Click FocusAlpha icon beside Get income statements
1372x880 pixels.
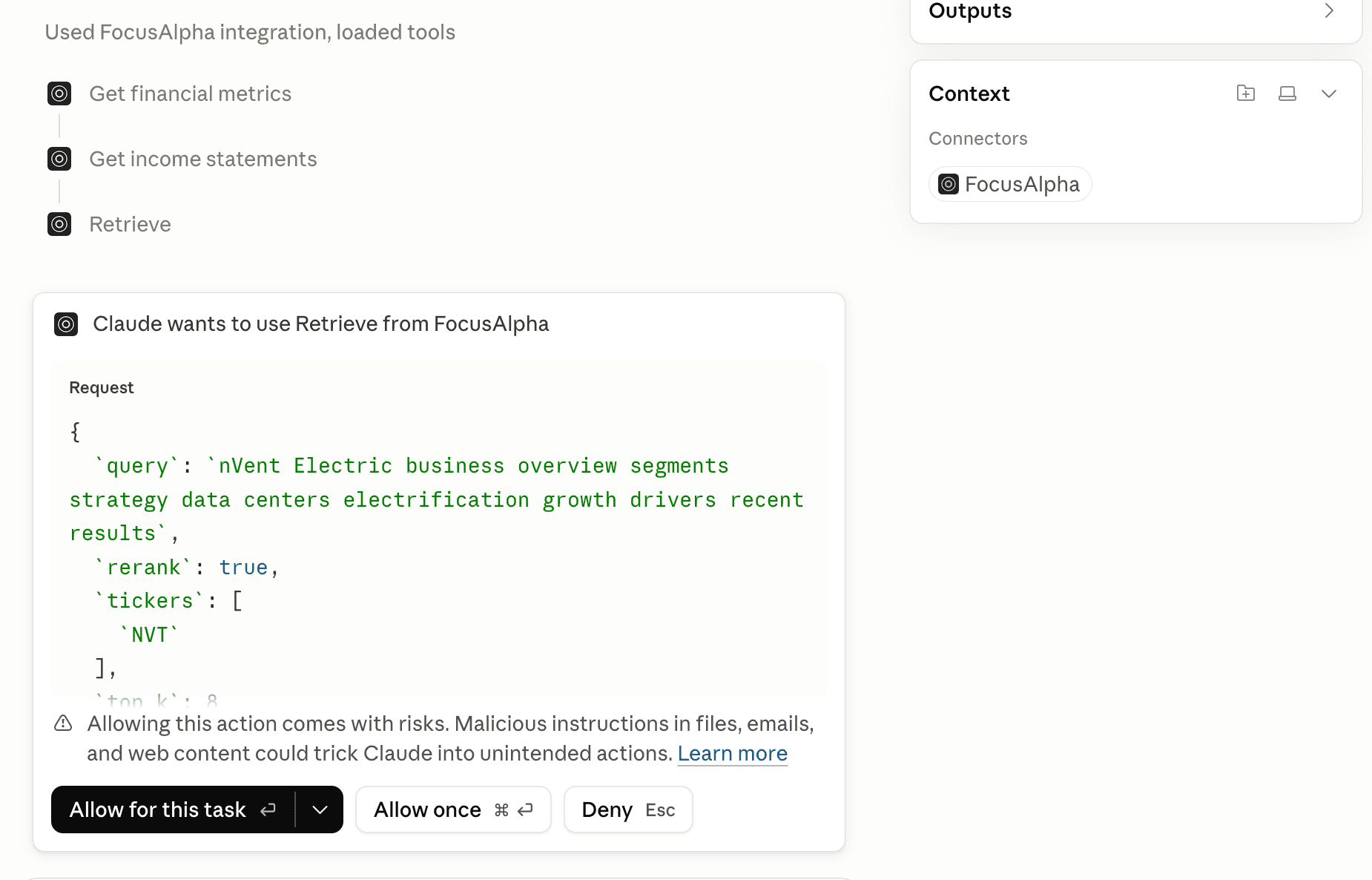pyautogui.click(x=59, y=159)
